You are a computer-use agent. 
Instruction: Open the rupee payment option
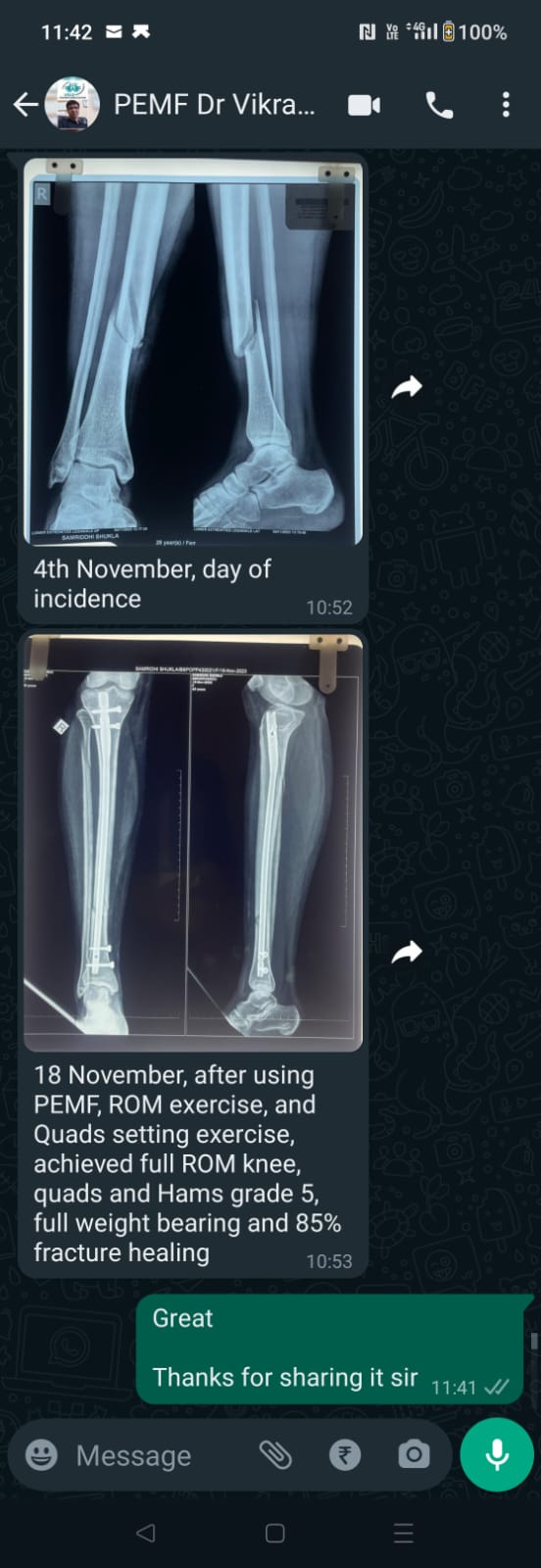click(345, 1455)
